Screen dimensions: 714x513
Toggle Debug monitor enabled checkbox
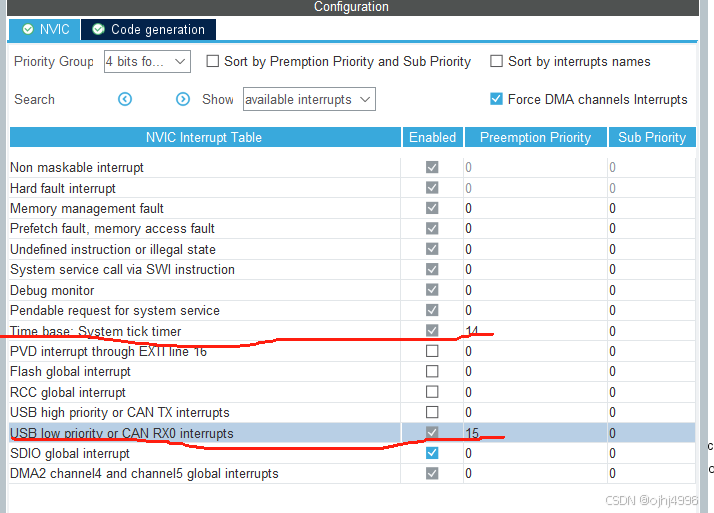(432, 290)
